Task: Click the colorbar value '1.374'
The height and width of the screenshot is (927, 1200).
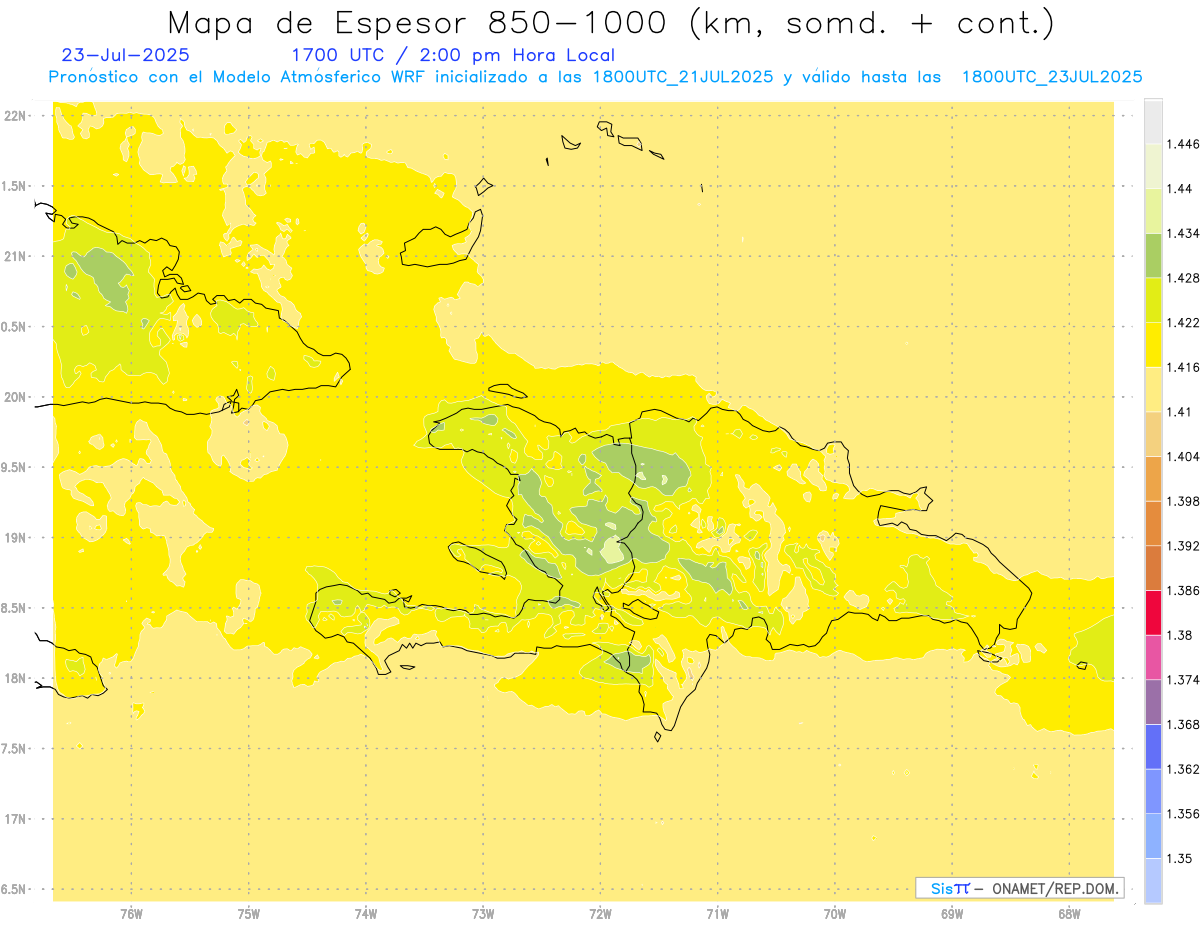Action: (1182, 680)
